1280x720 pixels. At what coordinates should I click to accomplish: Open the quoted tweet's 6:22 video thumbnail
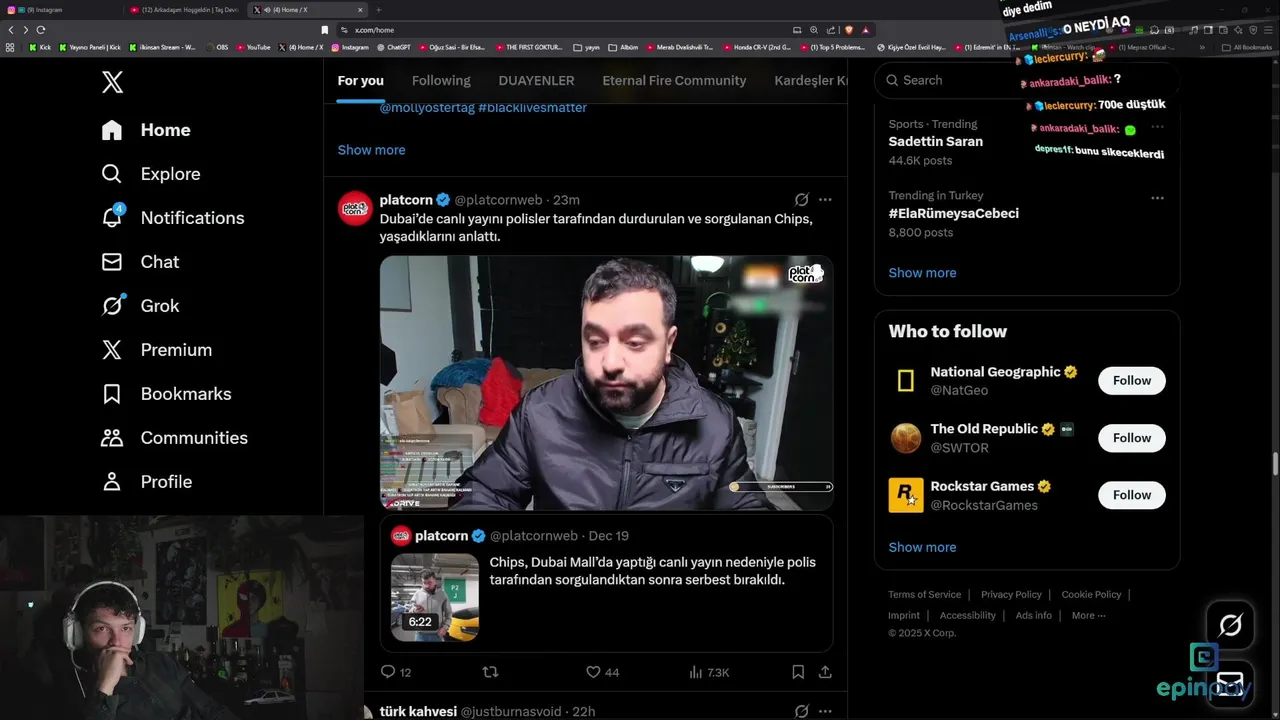[x=435, y=597]
